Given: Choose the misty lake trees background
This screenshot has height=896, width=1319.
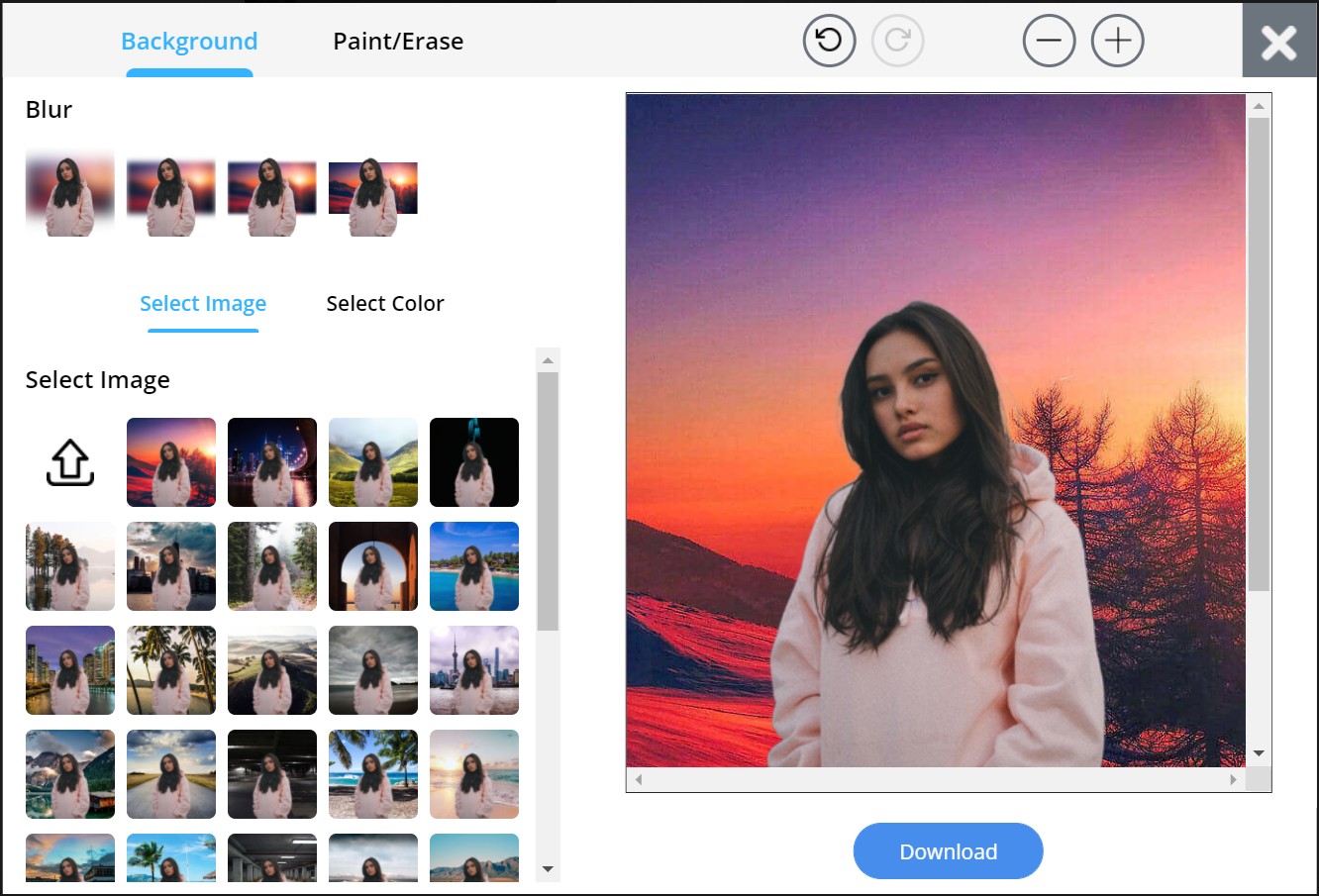Looking at the screenshot, I should [70, 566].
